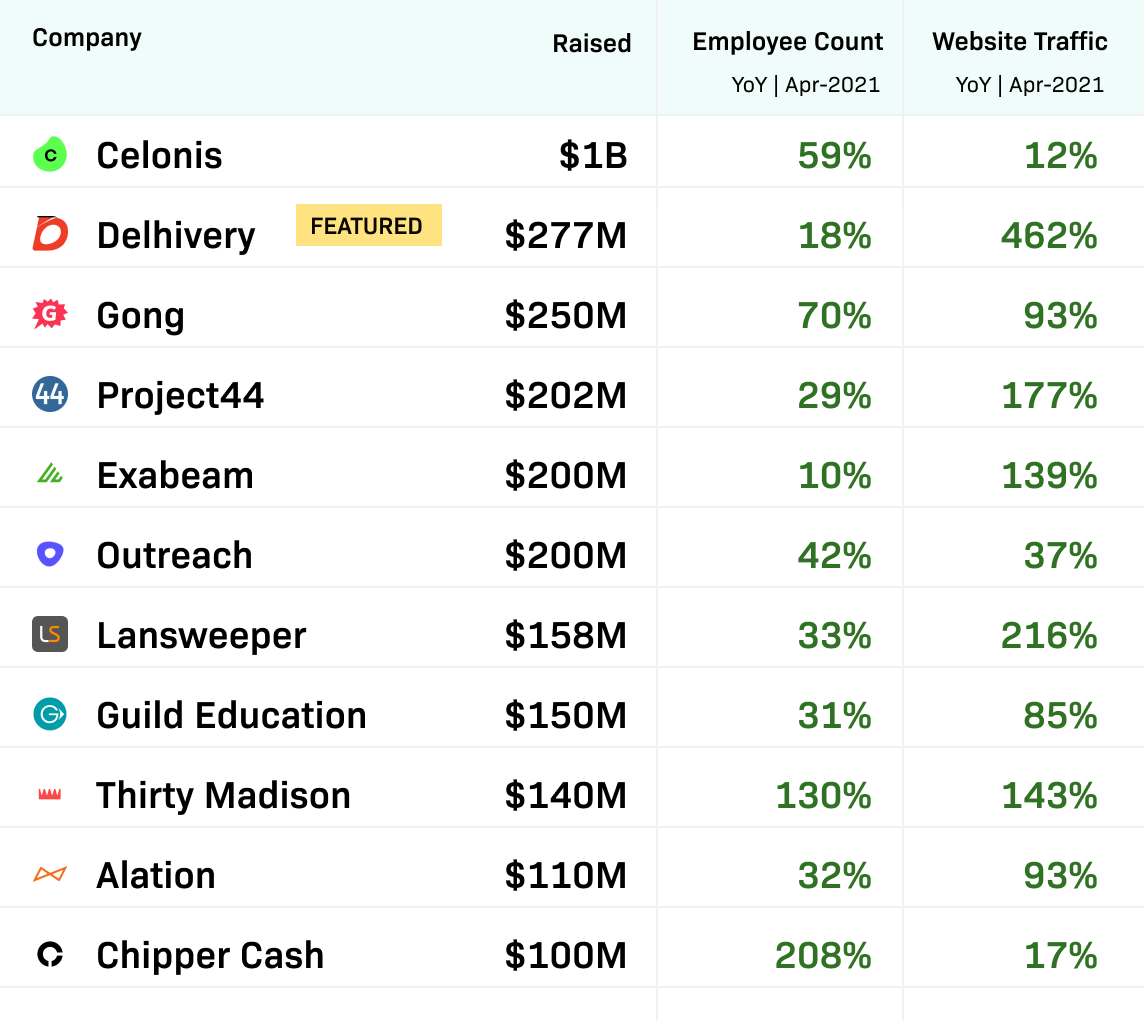Open the Exabeam company name
Viewport: 1144px width, 1020px height.
click(x=175, y=476)
